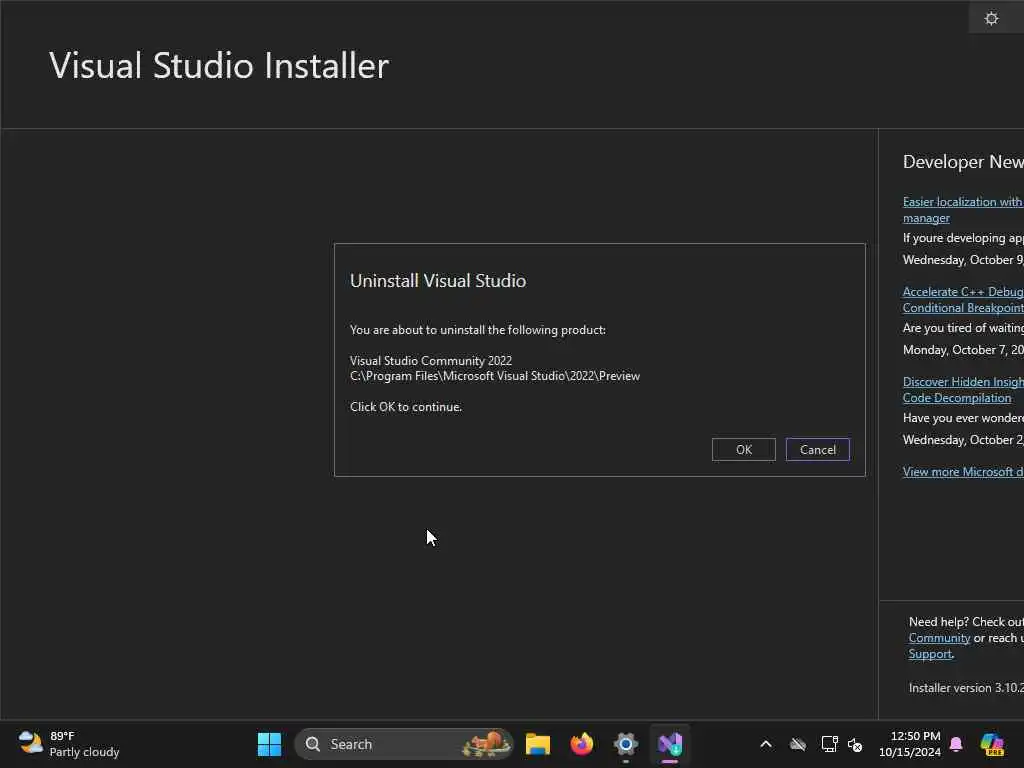Screen dimensions: 1024x768
Task: Open the network display tray icon
Action: pos(829,744)
